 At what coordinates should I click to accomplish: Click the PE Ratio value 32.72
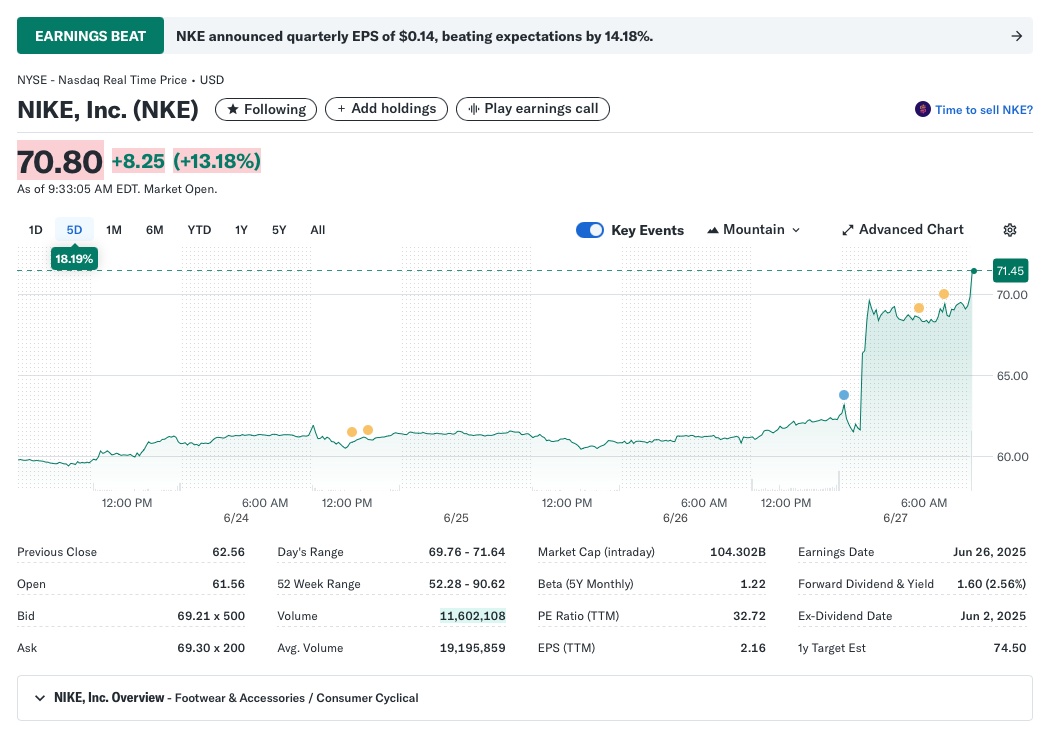(749, 616)
